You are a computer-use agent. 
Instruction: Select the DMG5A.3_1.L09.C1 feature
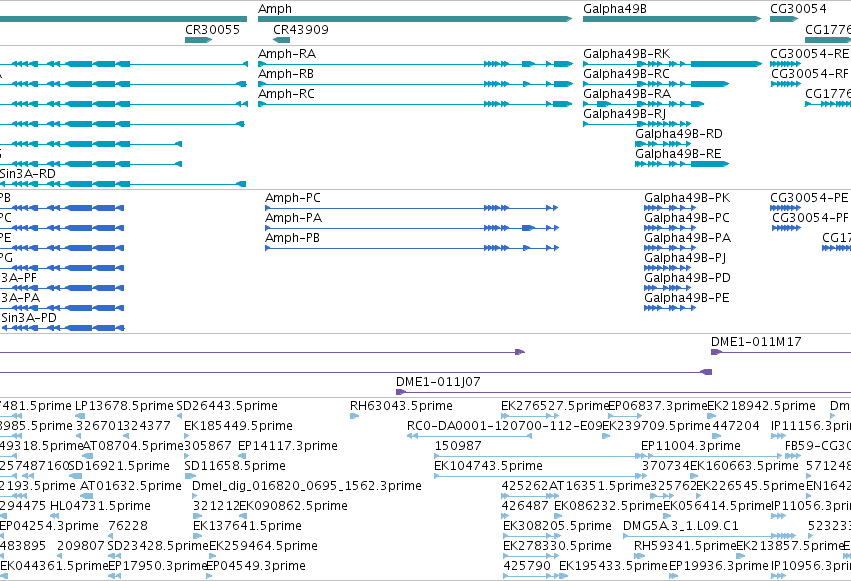[x=710, y=537]
